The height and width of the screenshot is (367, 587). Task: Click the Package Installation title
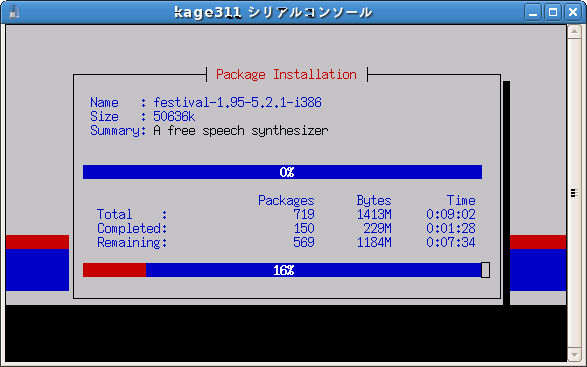[x=286, y=74]
